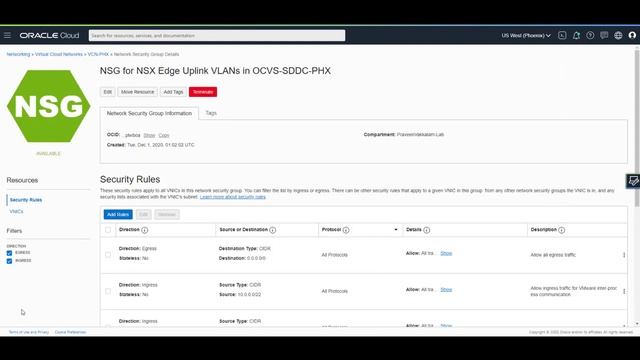The width and height of the screenshot is (640, 360).
Task: Click the green NSG hexagon icon
Action: click(48, 106)
